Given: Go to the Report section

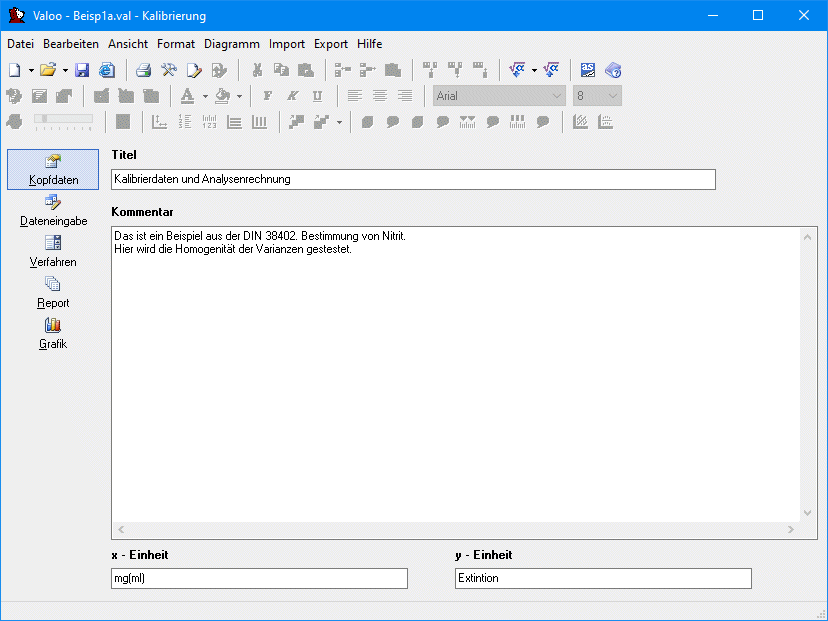Looking at the screenshot, I should point(53,292).
